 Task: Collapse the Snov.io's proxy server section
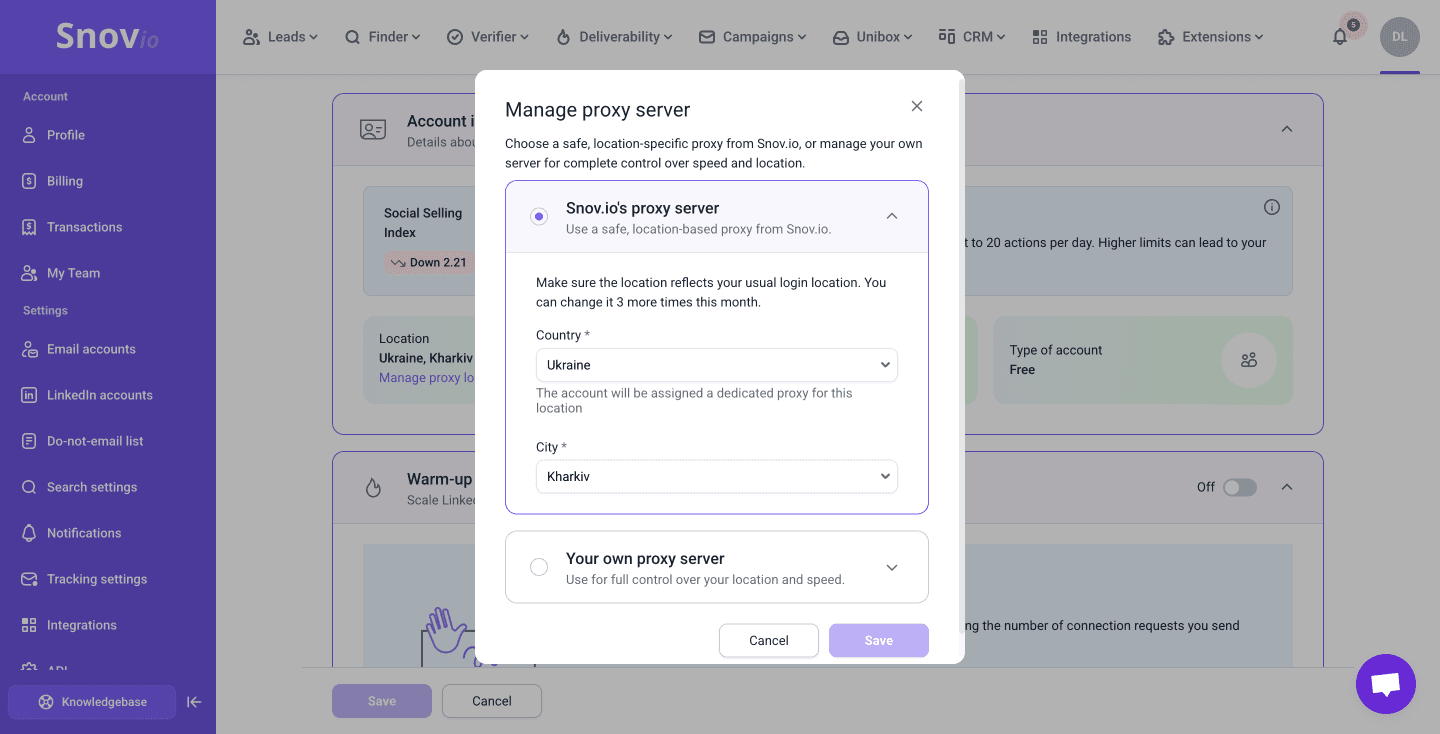pyautogui.click(x=892, y=216)
